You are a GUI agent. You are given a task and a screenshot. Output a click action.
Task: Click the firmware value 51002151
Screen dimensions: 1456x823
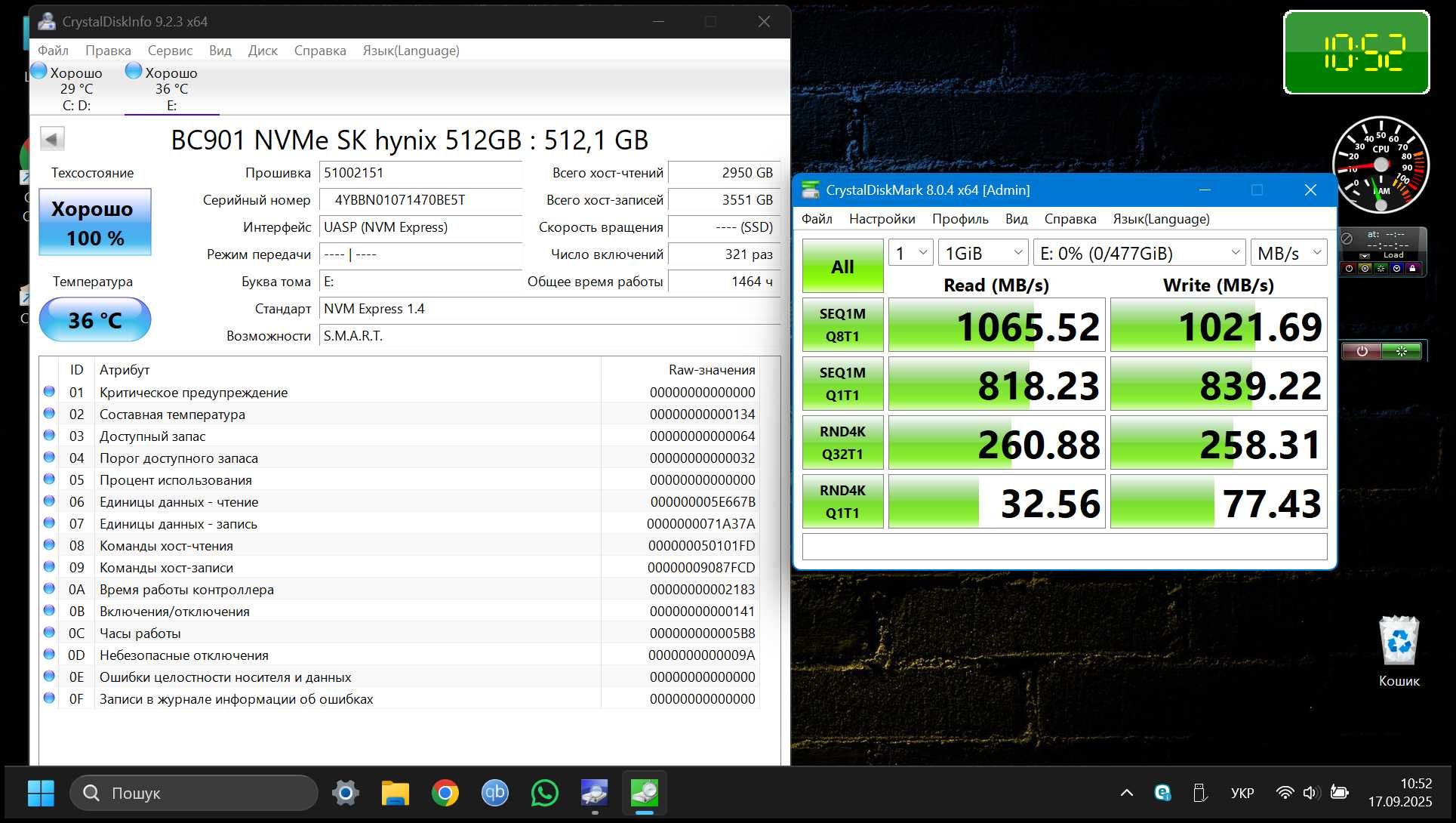tap(420, 173)
